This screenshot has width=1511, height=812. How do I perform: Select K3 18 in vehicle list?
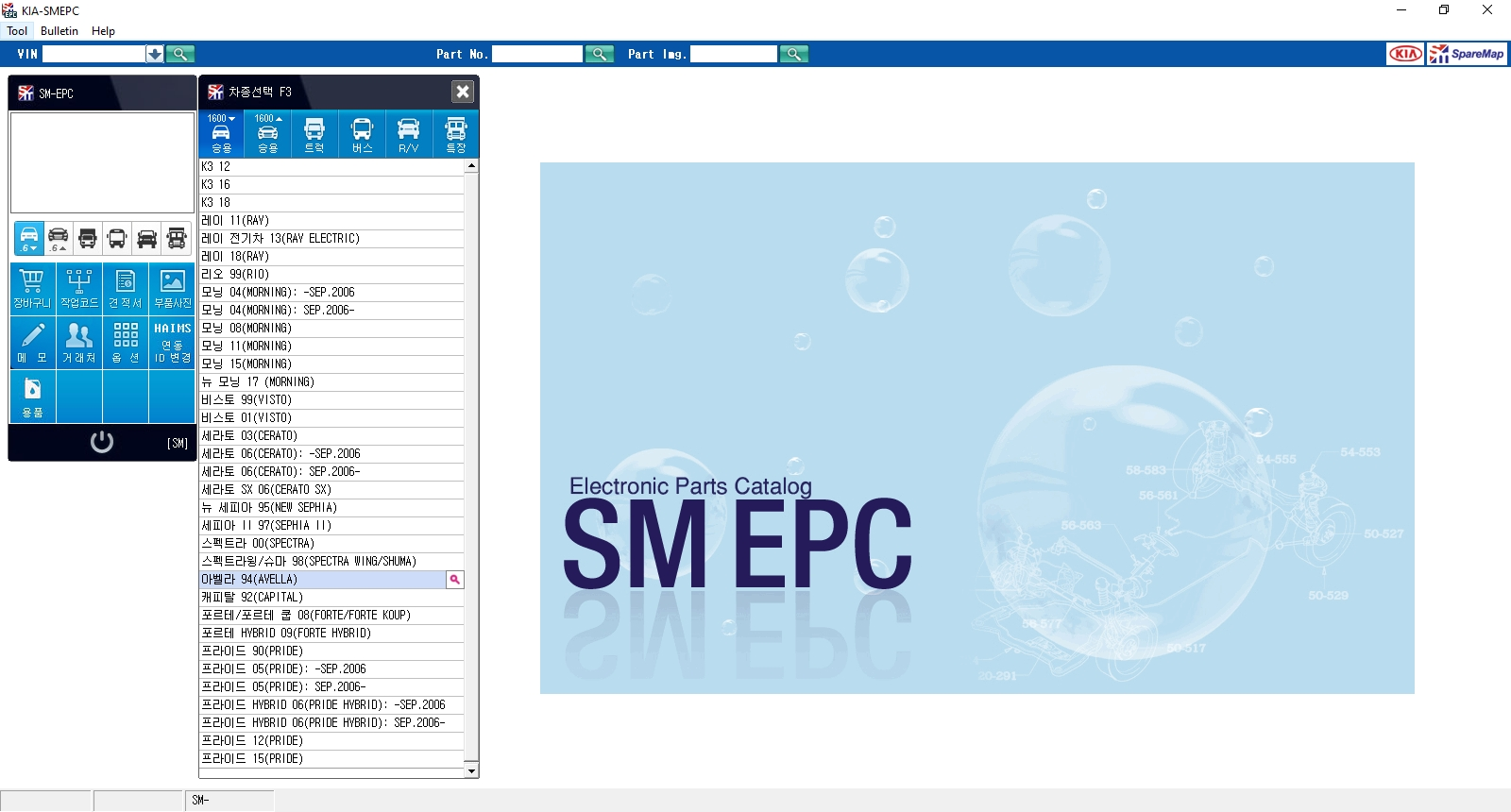click(331, 202)
